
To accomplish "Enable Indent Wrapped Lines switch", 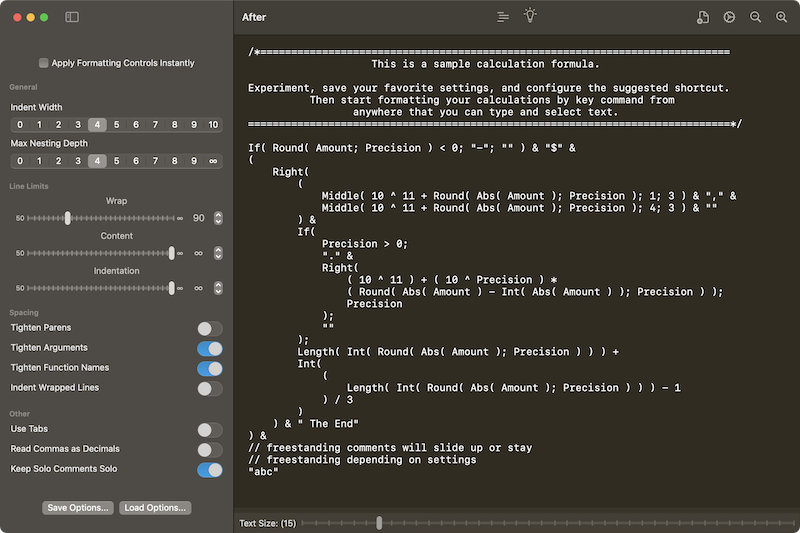I will tap(210, 389).
